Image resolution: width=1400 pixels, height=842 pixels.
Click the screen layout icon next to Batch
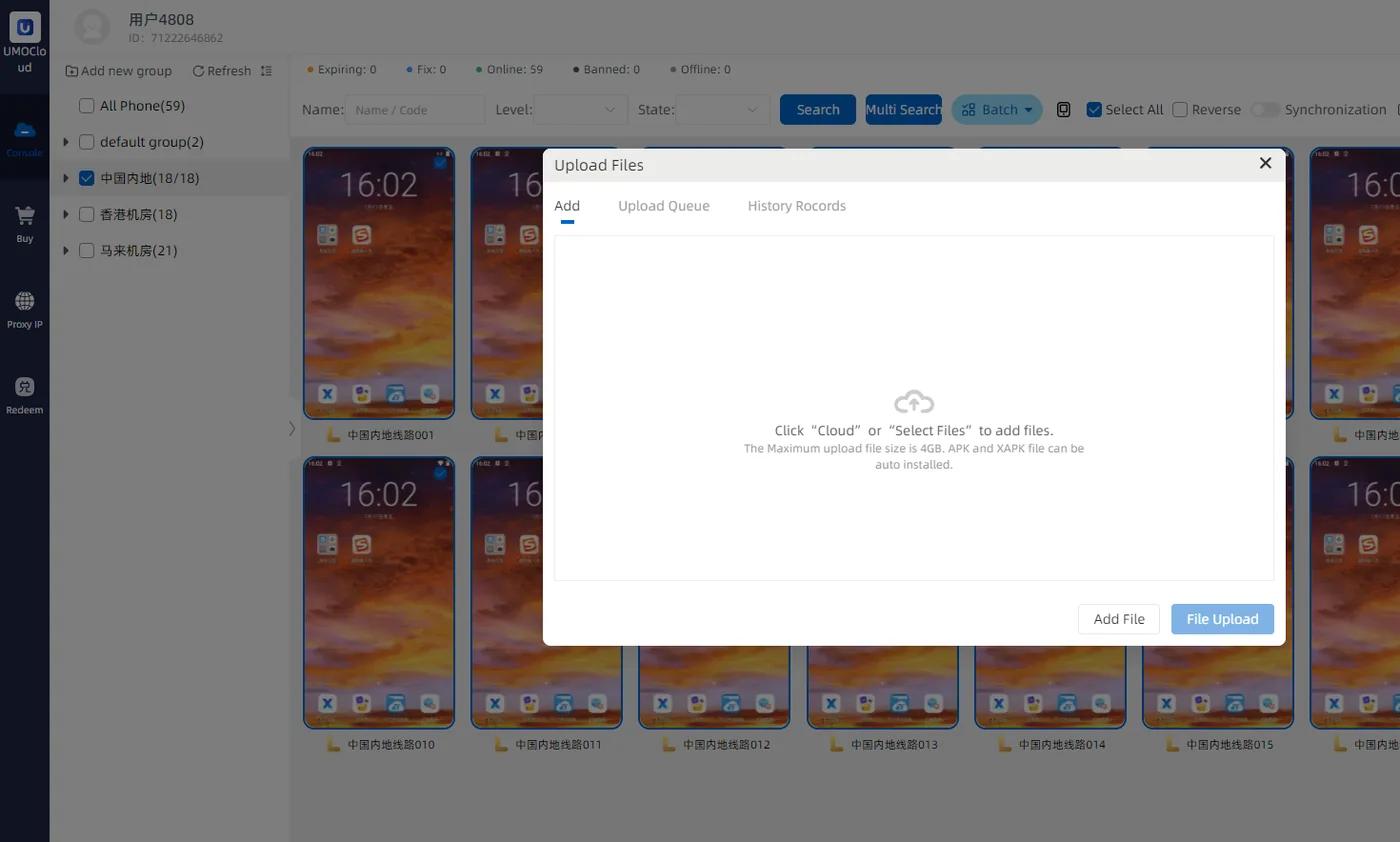click(x=1063, y=110)
